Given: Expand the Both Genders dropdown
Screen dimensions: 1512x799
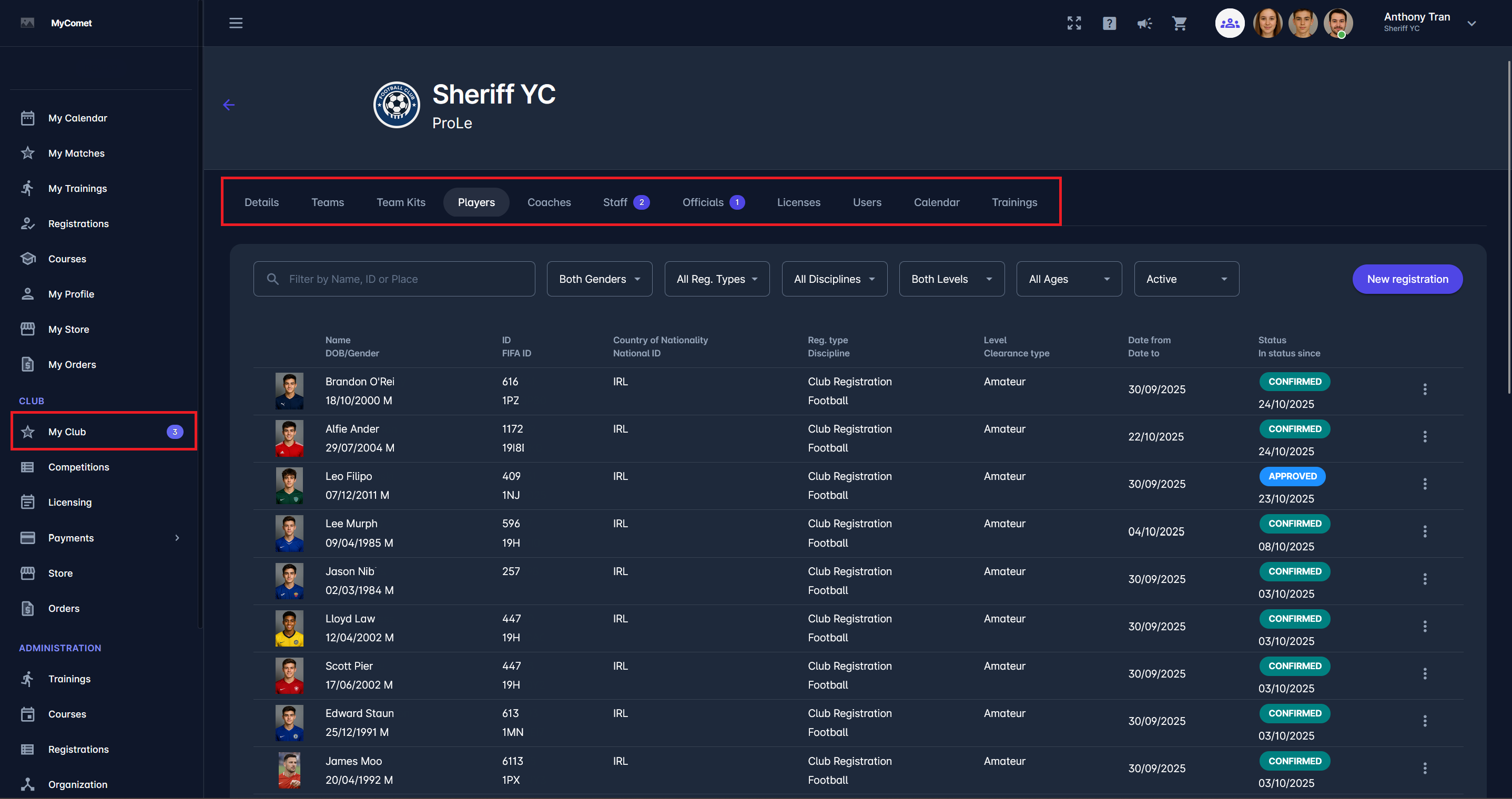Looking at the screenshot, I should click(x=598, y=279).
